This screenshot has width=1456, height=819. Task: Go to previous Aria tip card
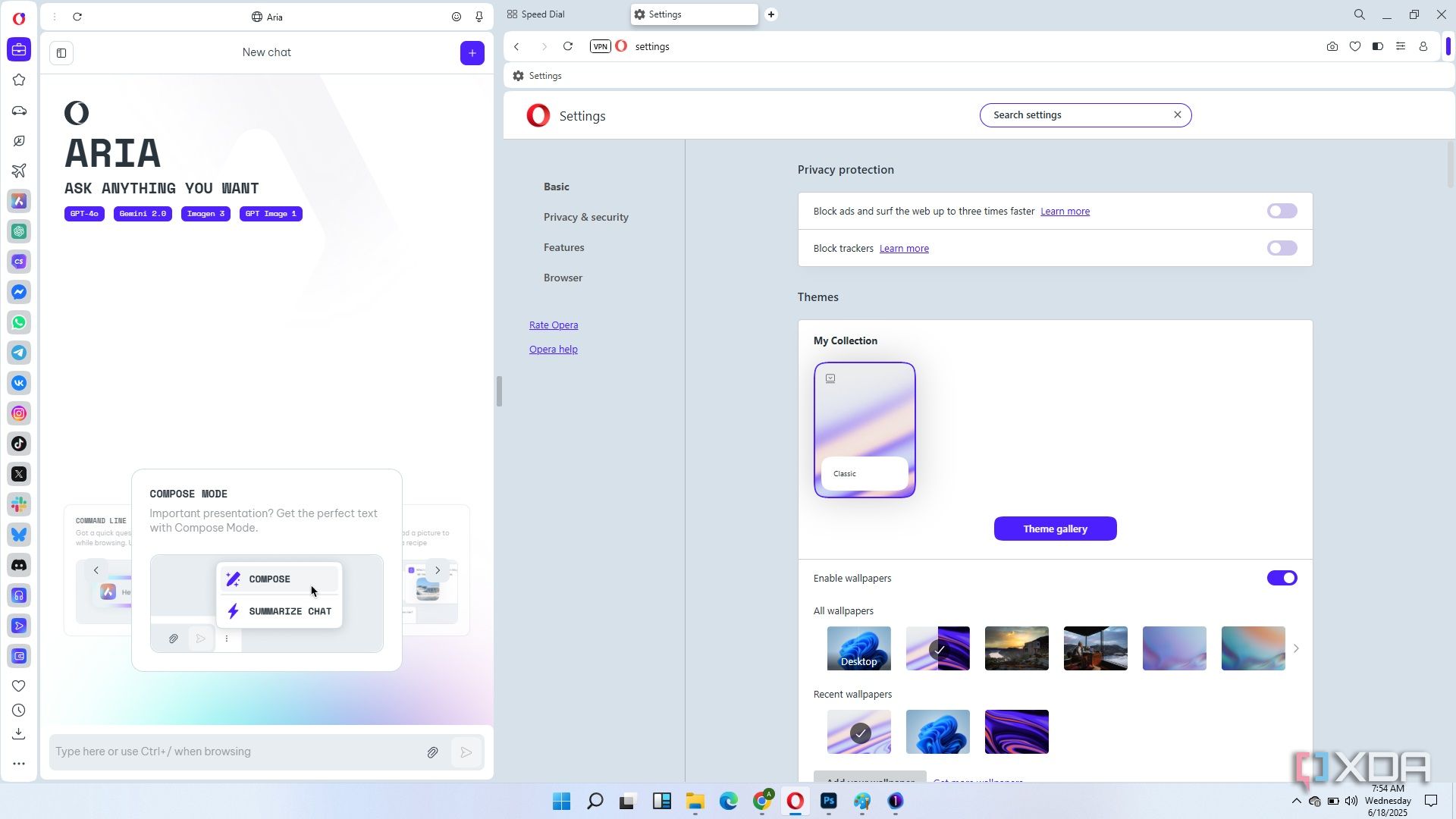(96, 570)
